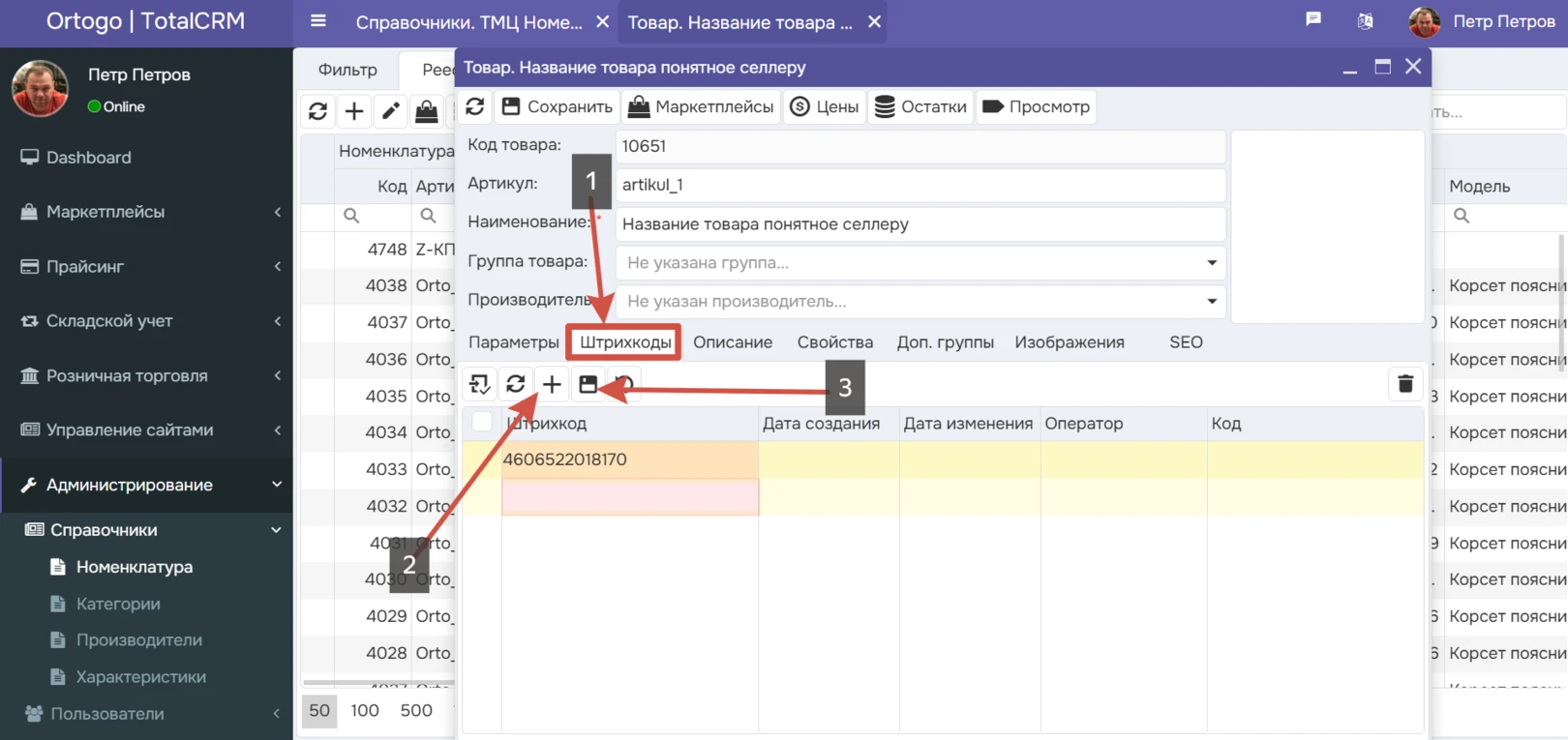
Task: Set page size to 500 in the background list
Action: (416, 711)
